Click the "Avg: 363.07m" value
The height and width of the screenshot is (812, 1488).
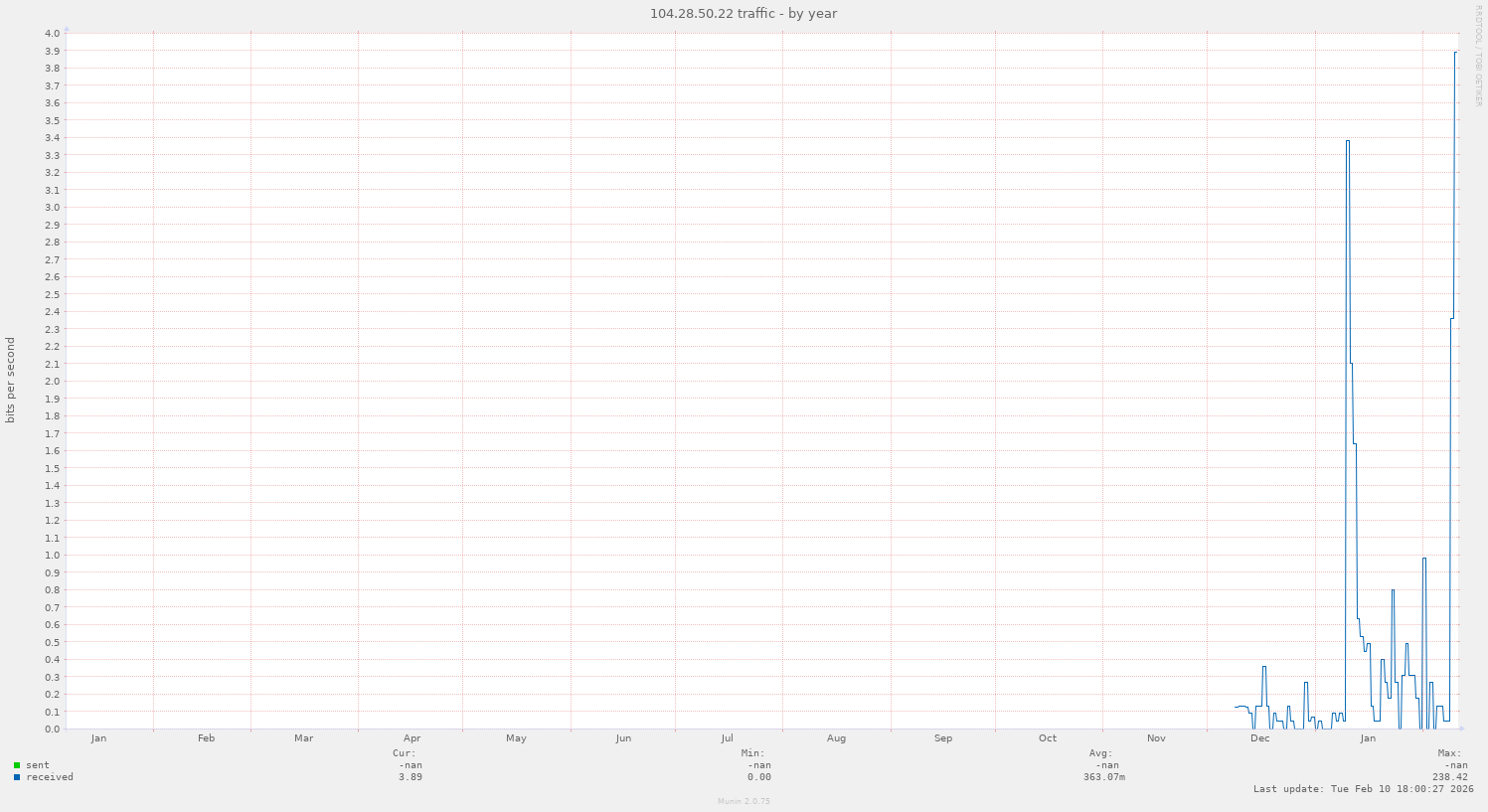1106,776
